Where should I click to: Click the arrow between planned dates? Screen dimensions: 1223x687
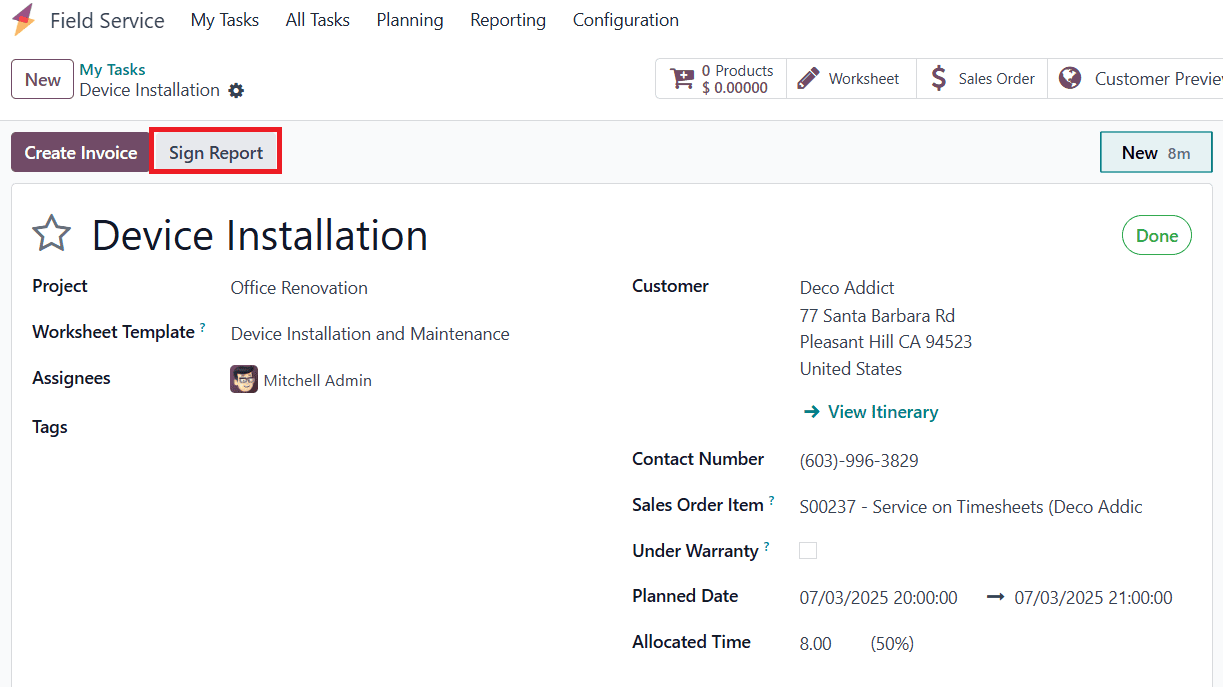995,597
